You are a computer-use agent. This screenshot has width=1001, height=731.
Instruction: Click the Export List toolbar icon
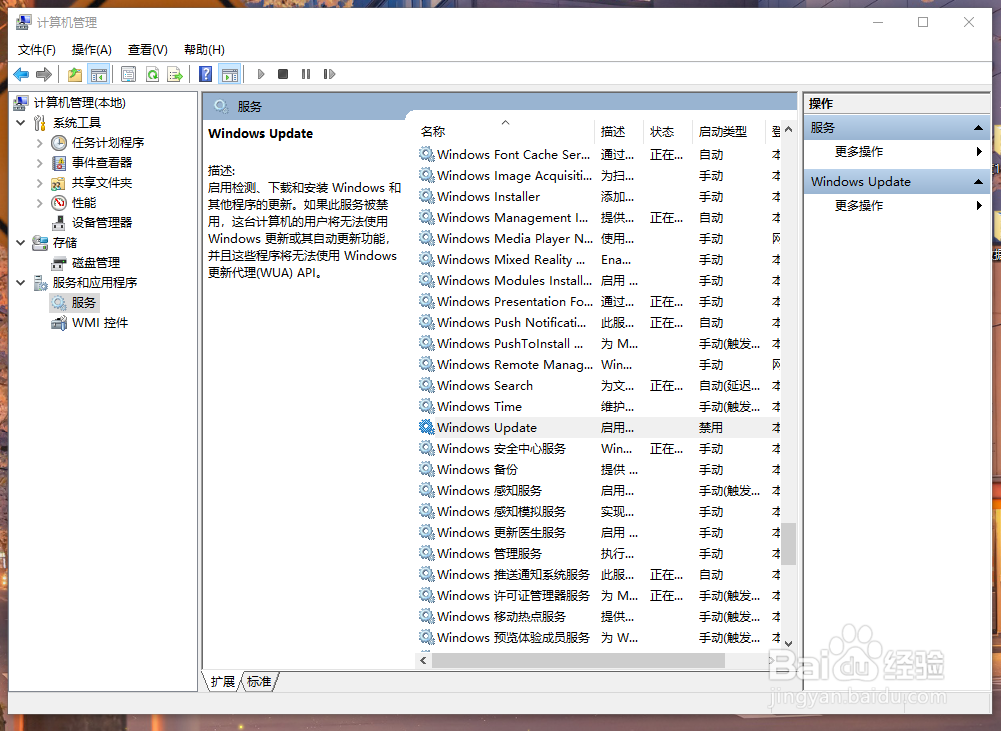[x=175, y=75]
